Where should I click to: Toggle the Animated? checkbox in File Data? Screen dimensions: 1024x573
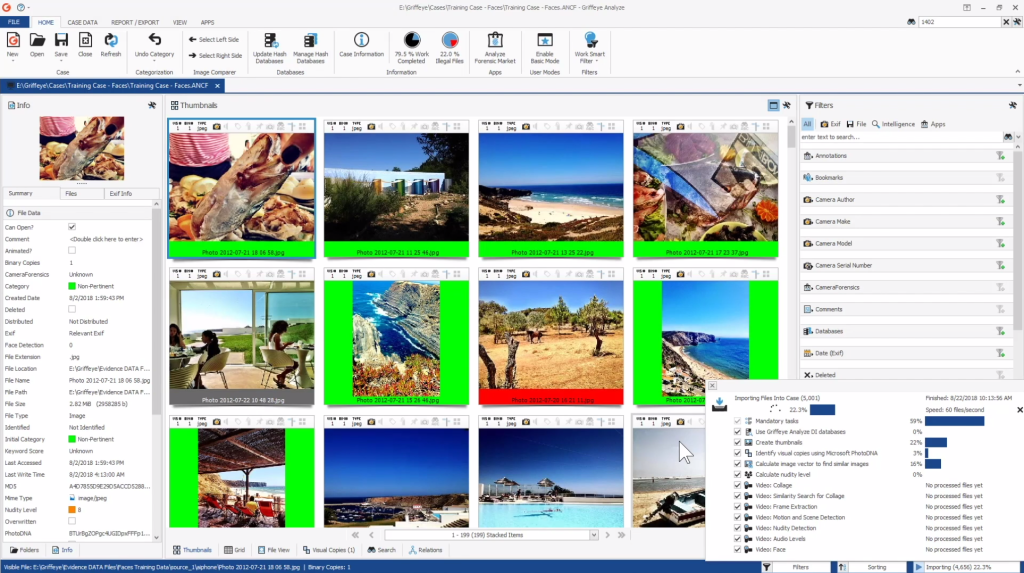(x=72, y=250)
